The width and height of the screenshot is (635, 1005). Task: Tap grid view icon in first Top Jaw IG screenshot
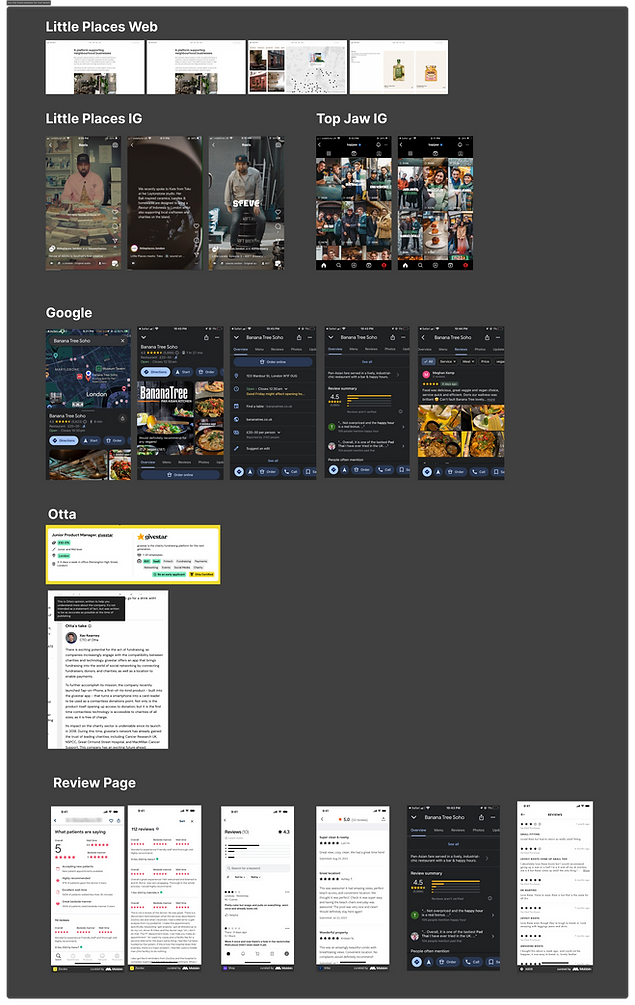coord(329,154)
